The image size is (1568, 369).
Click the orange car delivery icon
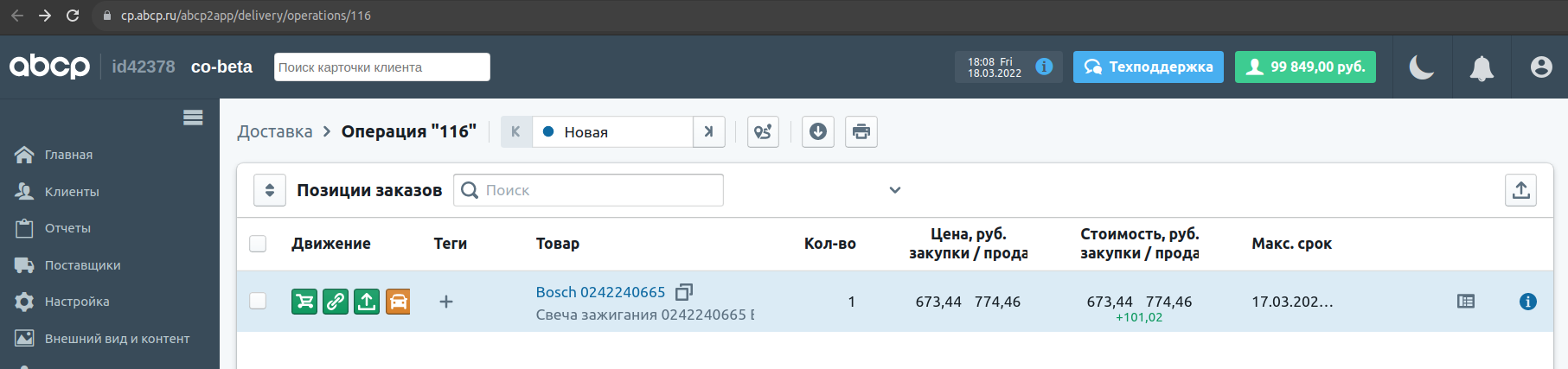(398, 302)
